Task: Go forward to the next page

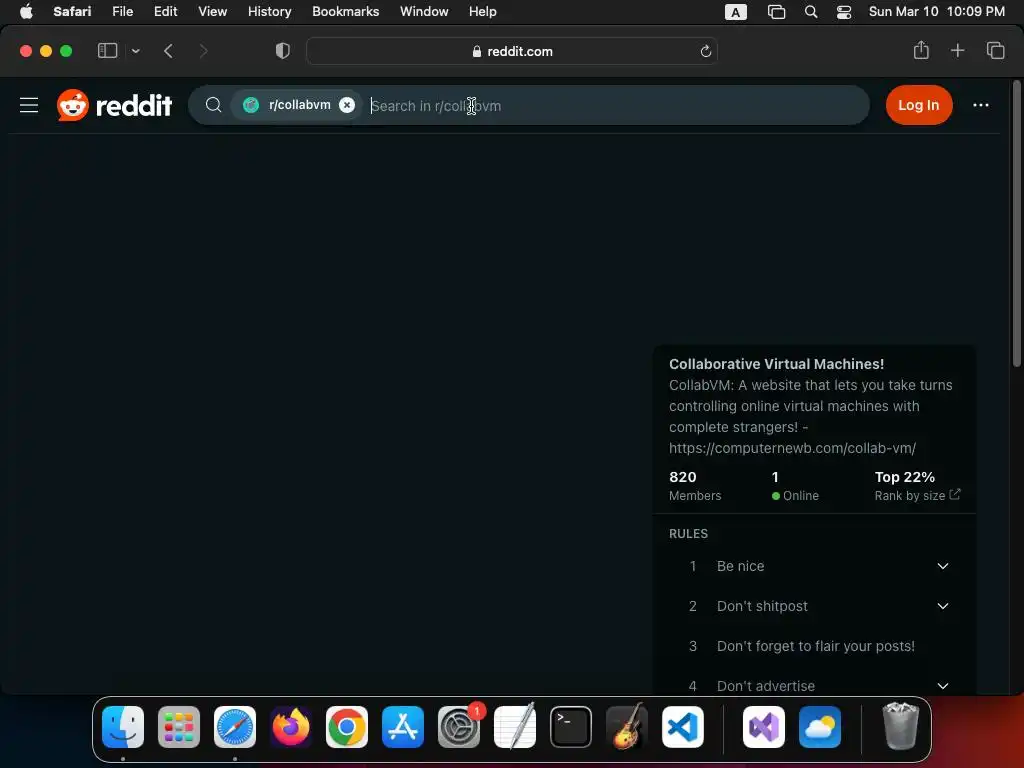Action: pyautogui.click(x=203, y=51)
